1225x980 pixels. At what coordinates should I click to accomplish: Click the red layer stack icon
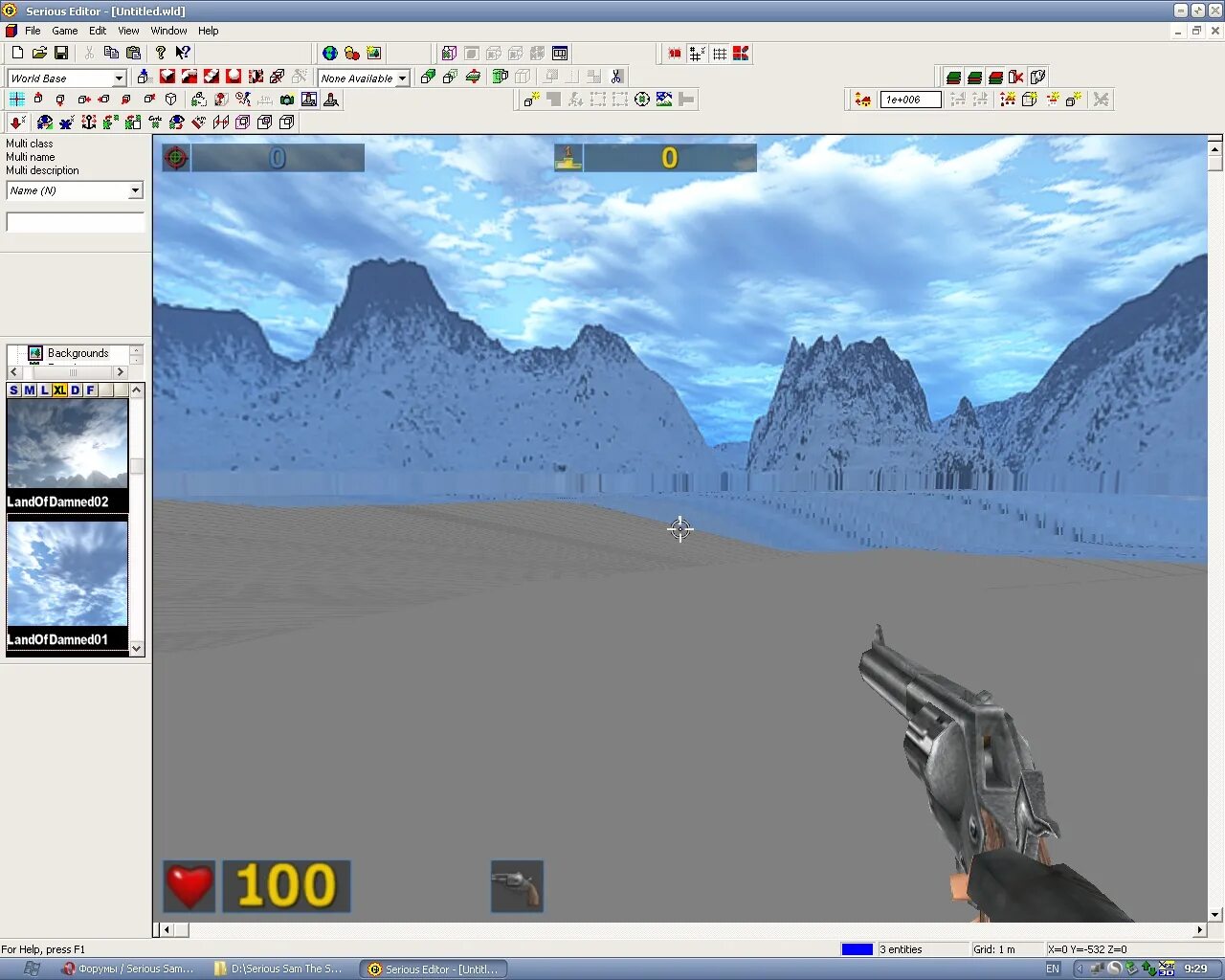(995, 77)
